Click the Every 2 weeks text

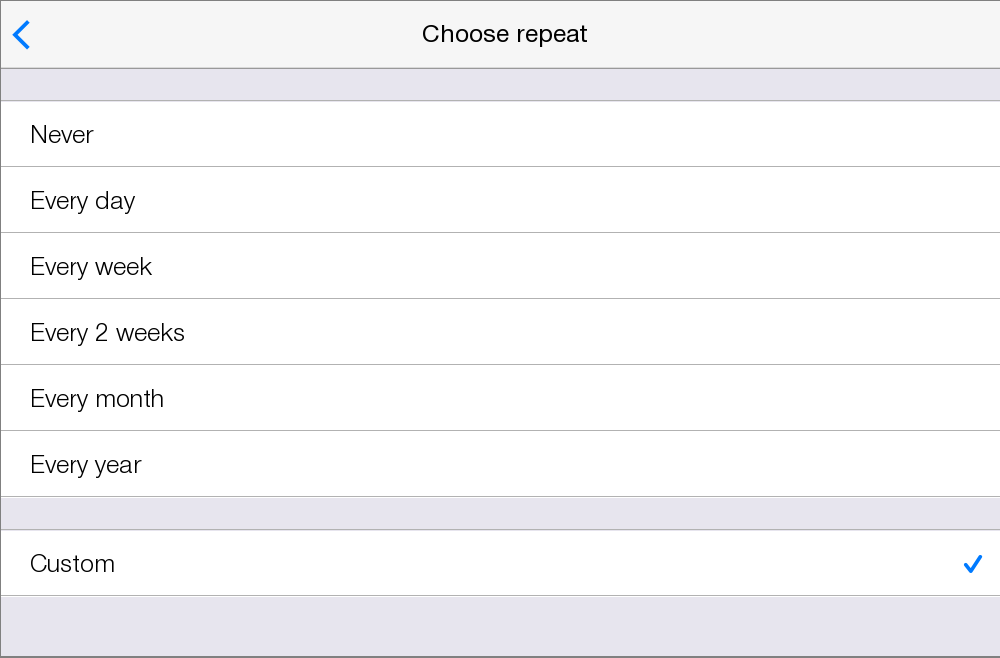(x=107, y=333)
